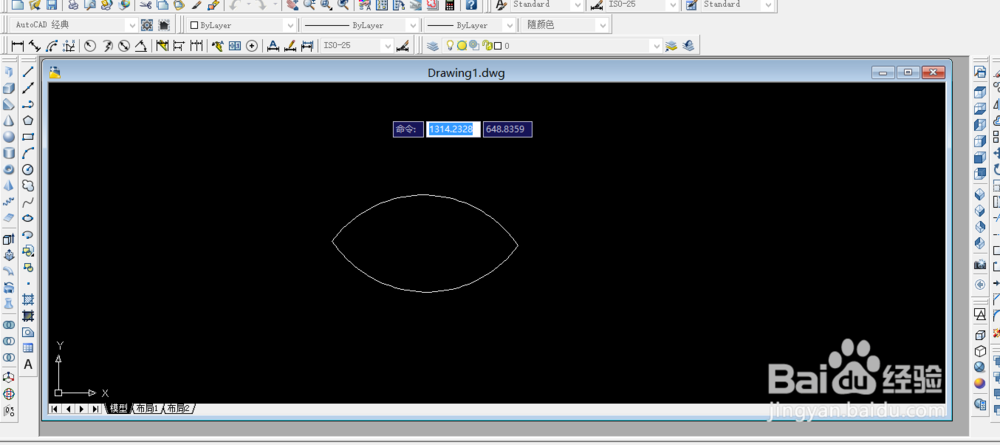Select the 3D Cylinder tool
The height and width of the screenshot is (445, 1000).
[9, 153]
